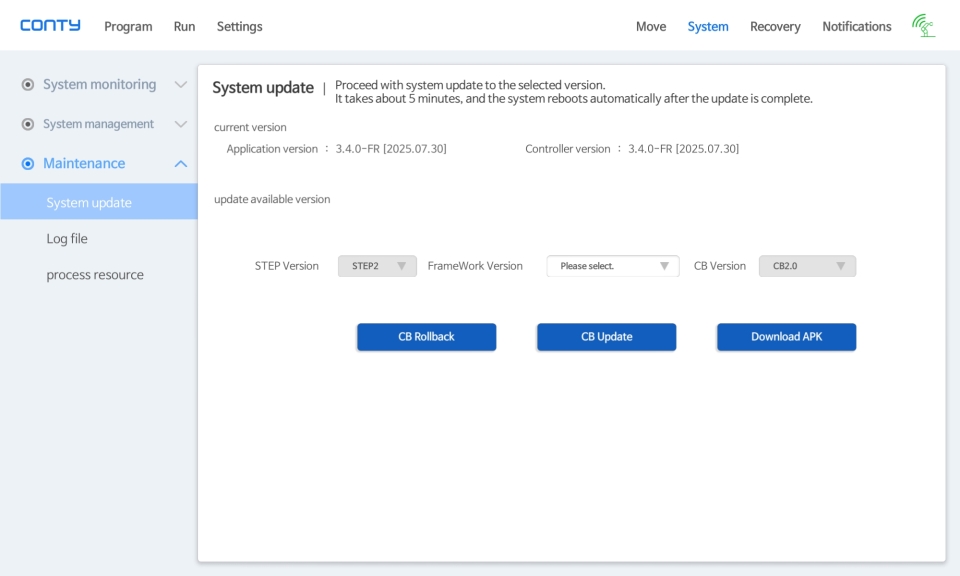Image resolution: width=960 pixels, height=576 pixels.
Task: Open the Run menu
Action: pos(184,26)
